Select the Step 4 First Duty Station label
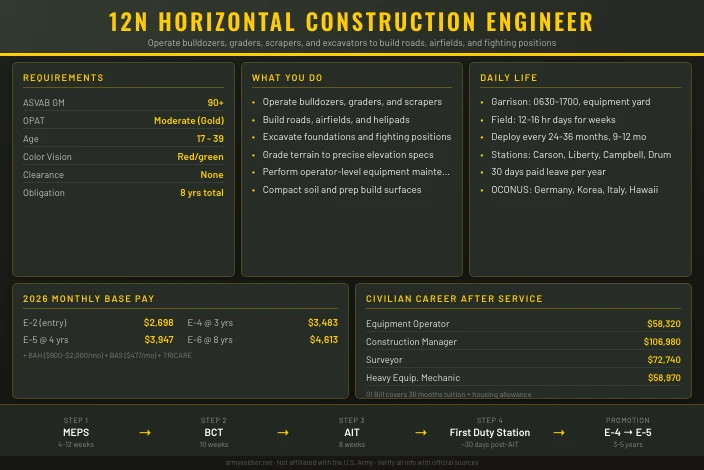Viewport: 704px width, 470px height. 490,433
